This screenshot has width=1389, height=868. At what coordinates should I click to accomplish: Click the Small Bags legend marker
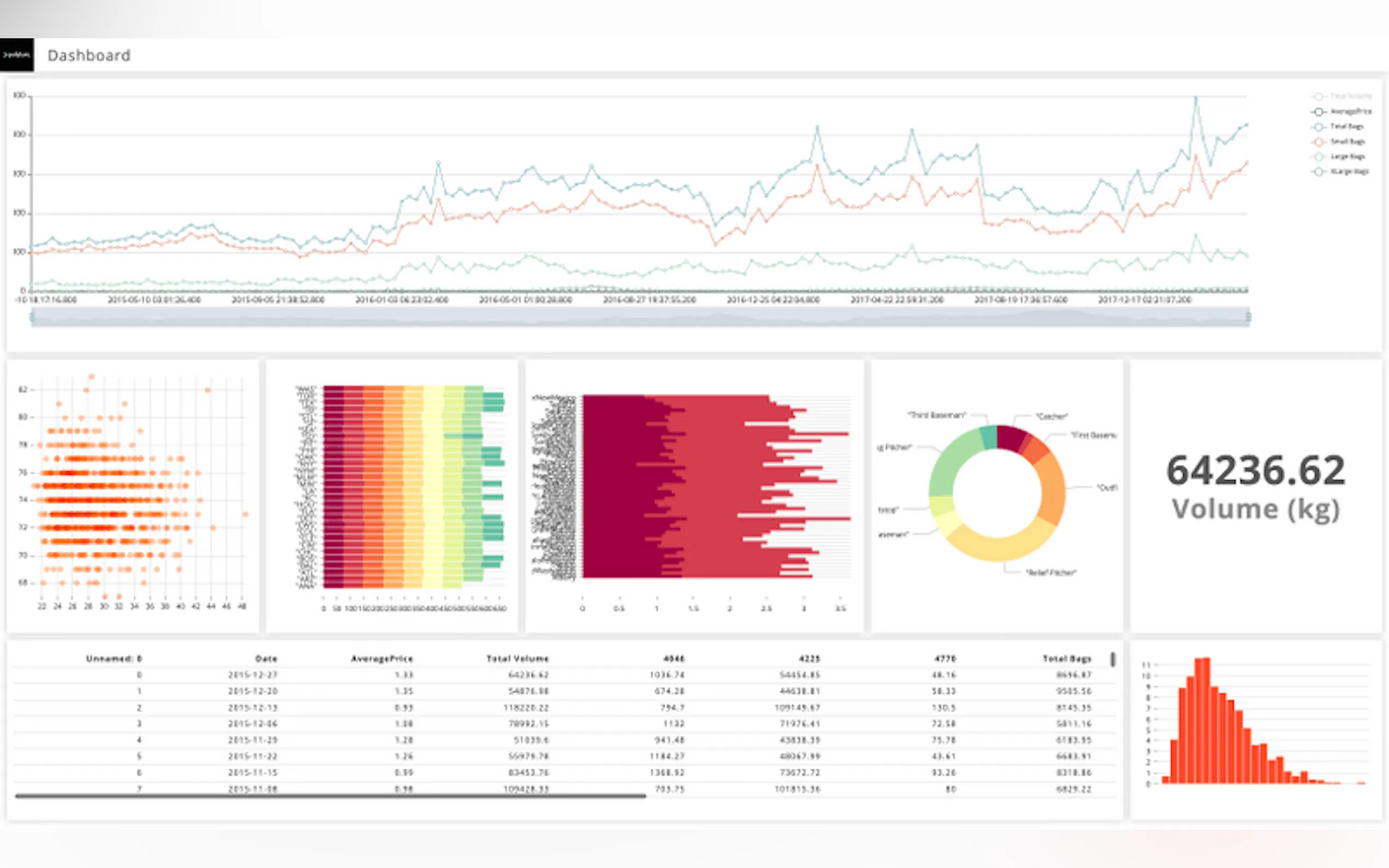[1318, 142]
